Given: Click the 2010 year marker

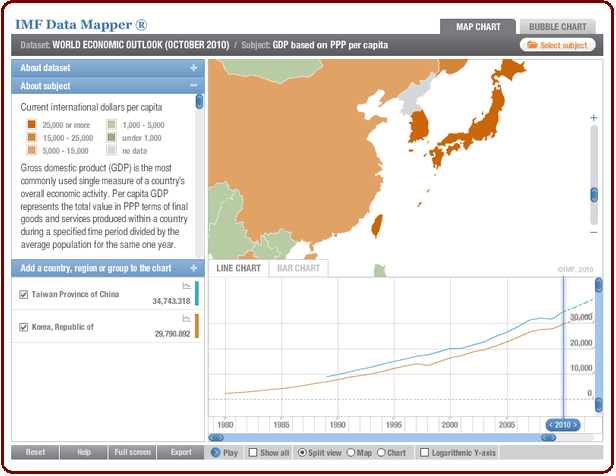Looking at the screenshot, I should click(x=563, y=425).
